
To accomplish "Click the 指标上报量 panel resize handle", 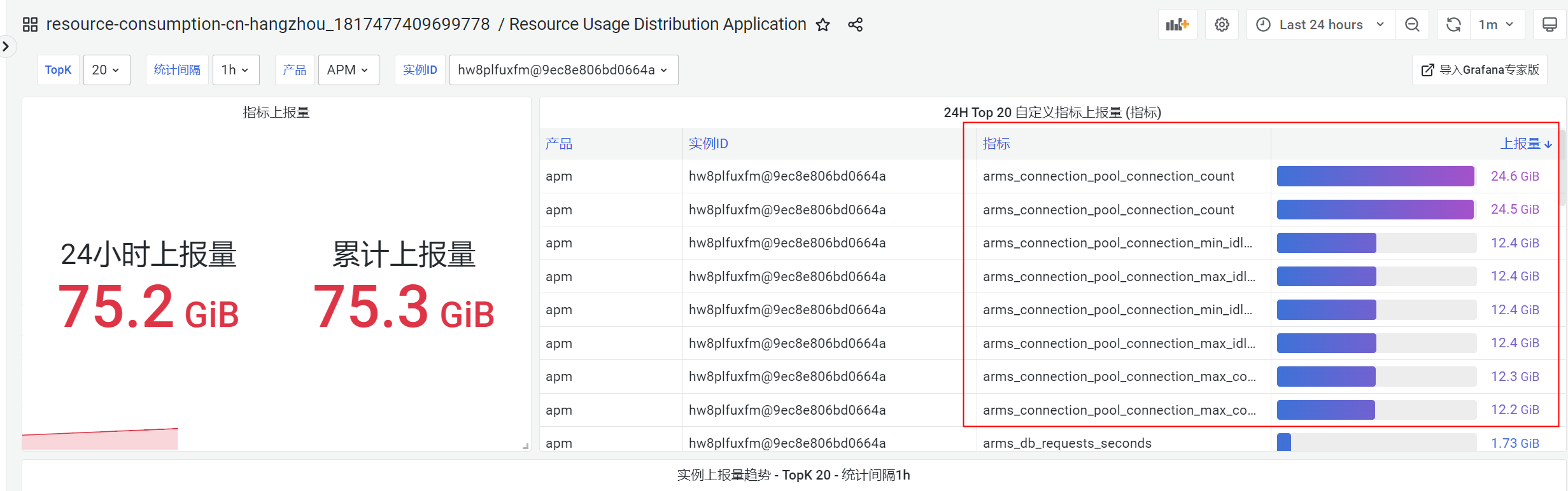I will pyautogui.click(x=526, y=446).
